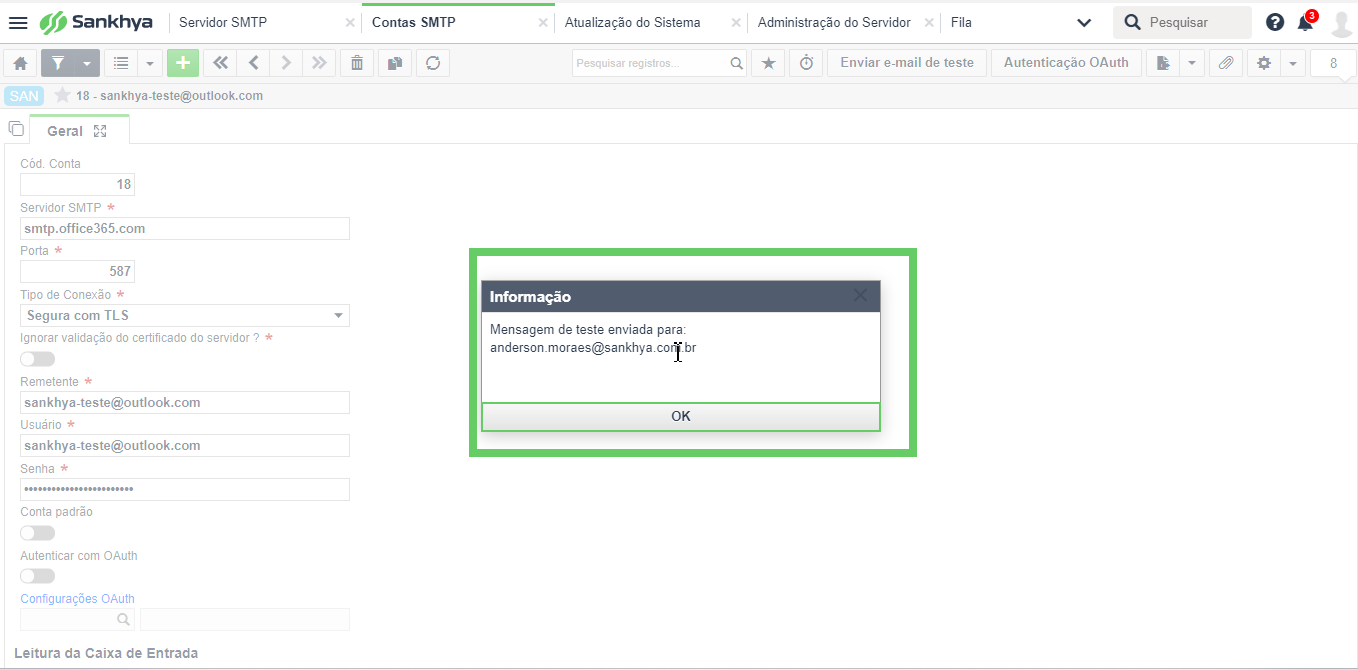Go to the previous record
The width and height of the screenshot is (1358, 670).
pos(253,63)
